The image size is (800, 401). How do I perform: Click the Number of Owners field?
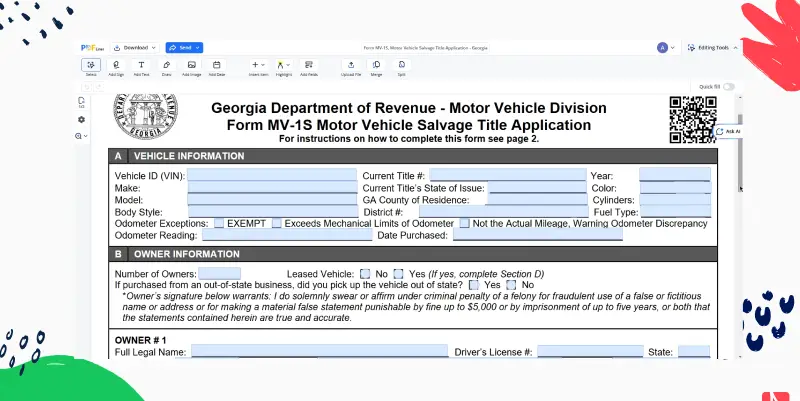click(x=219, y=273)
